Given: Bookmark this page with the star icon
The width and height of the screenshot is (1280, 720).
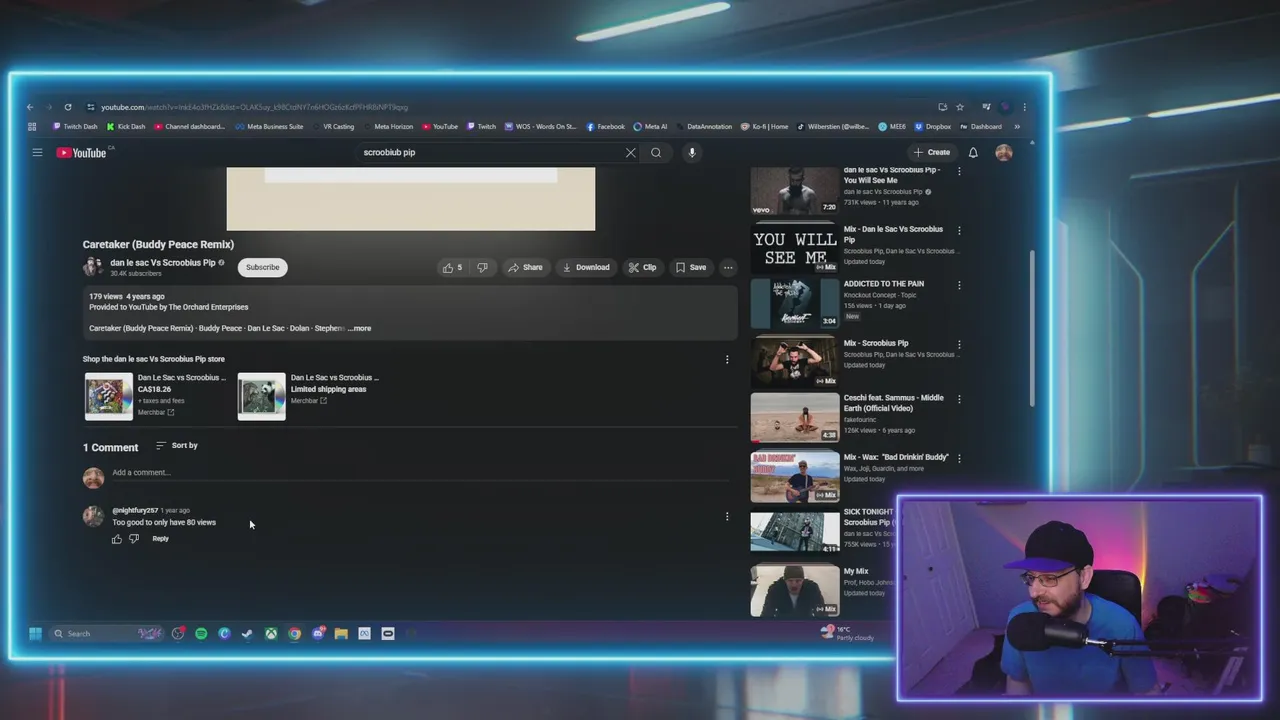Looking at the screenshot, I should (960, 107).
